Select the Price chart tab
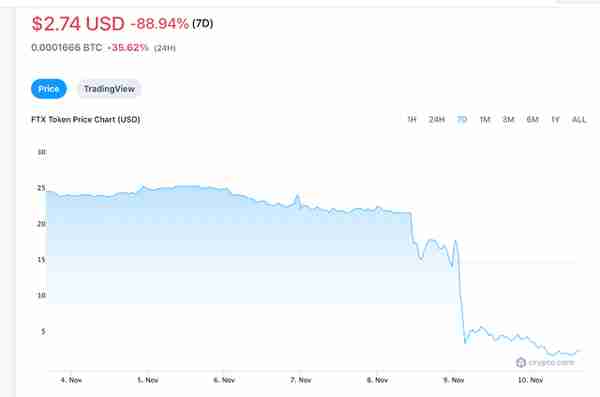This screenshot has height=397, width=600. pyautogui.click(x=49, y=89)
